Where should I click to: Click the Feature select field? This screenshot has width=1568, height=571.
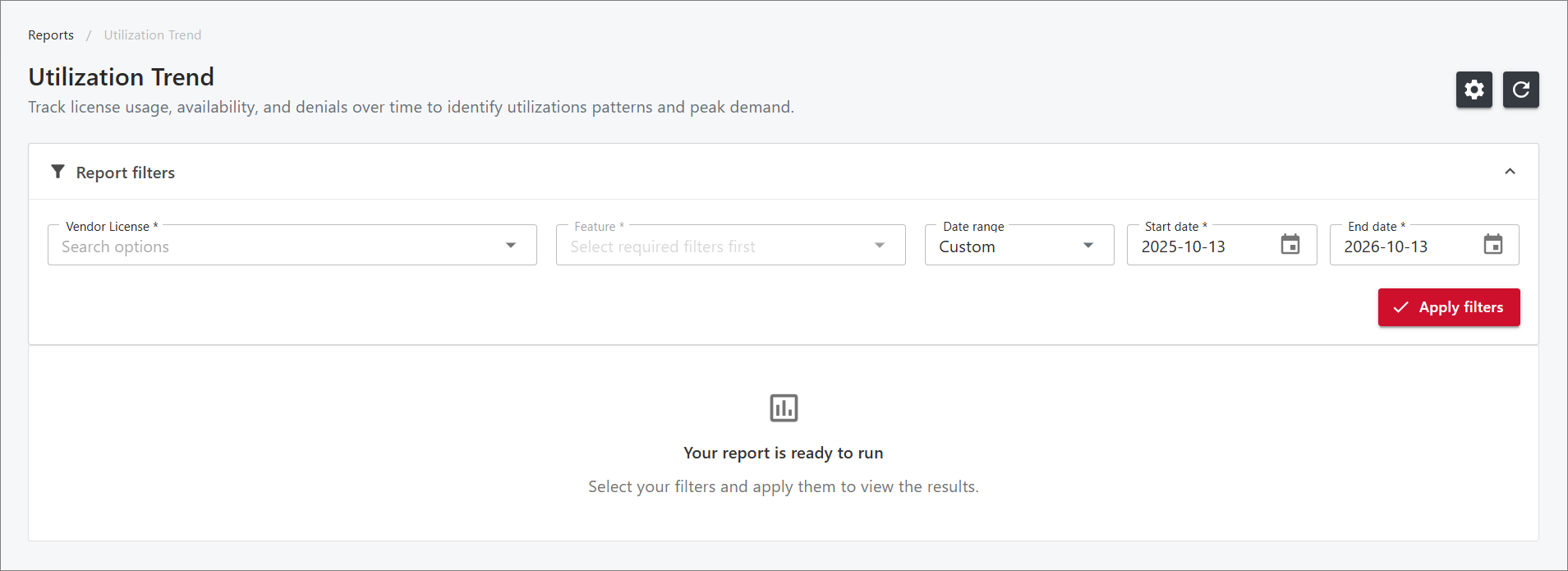coord(730,245)
